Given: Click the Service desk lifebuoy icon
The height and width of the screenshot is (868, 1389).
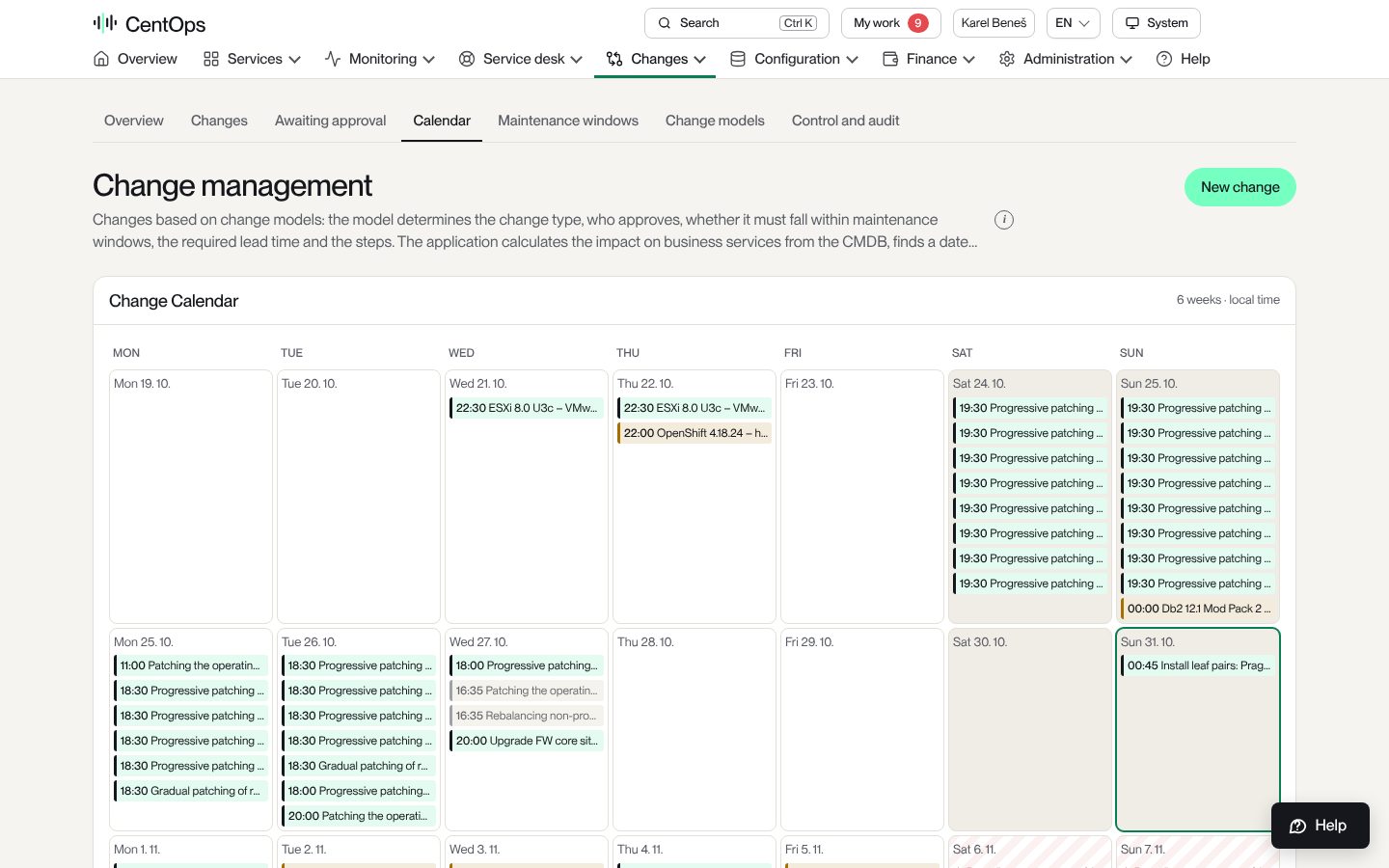Looking at the screenshot, I should pyautogui.click(x=467, y=59).
